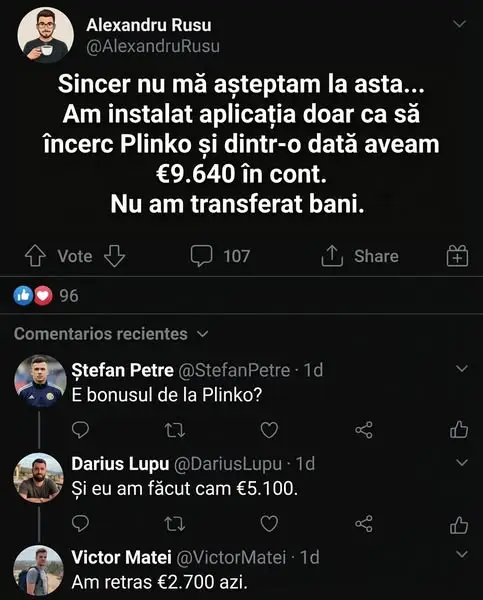View the 96 reactions summary

pyautogui.click(x=46, y=295)
